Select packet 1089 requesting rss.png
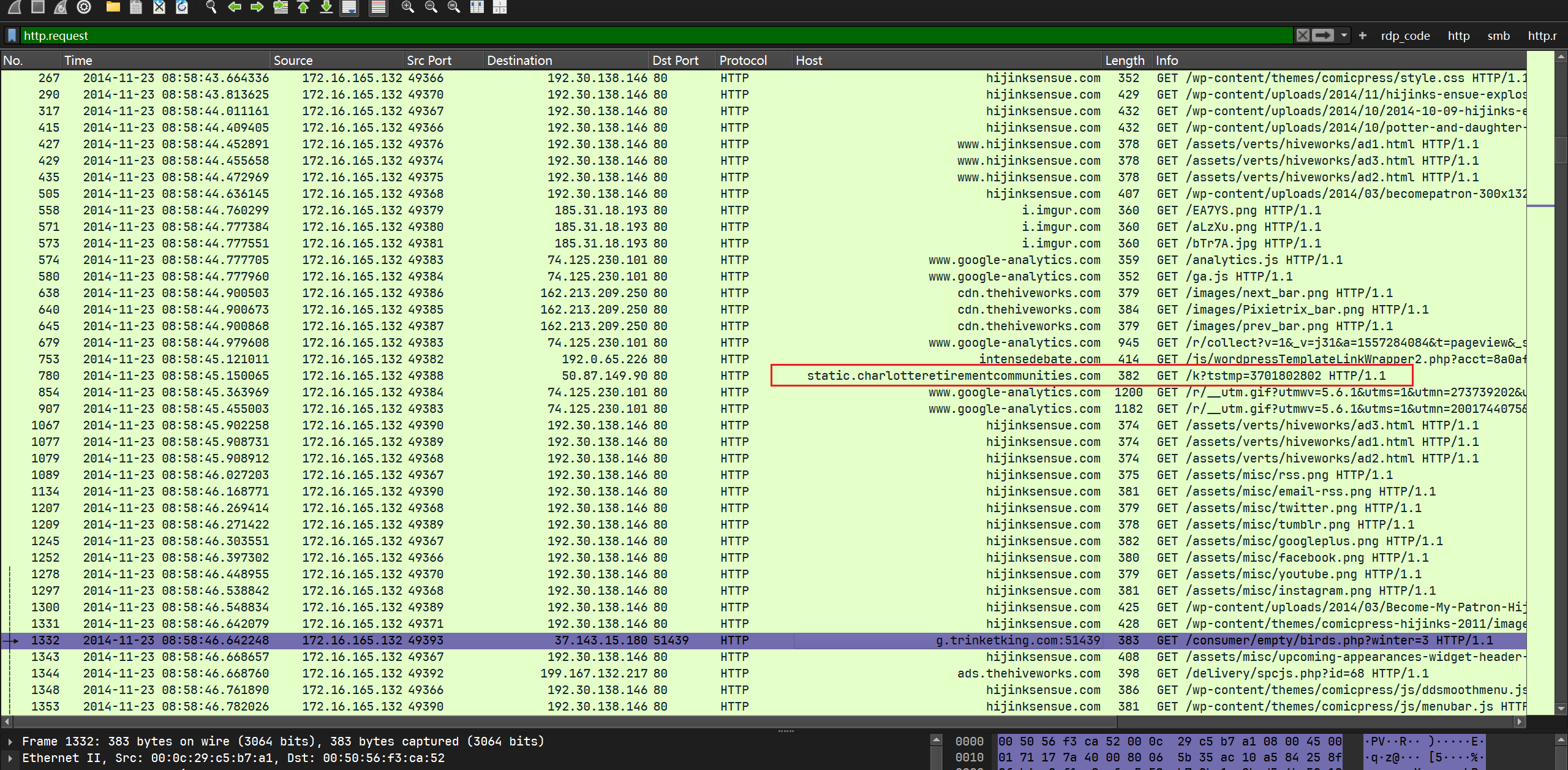The height and width of the screenshot is (770, 1568). (x=763, y=475)
